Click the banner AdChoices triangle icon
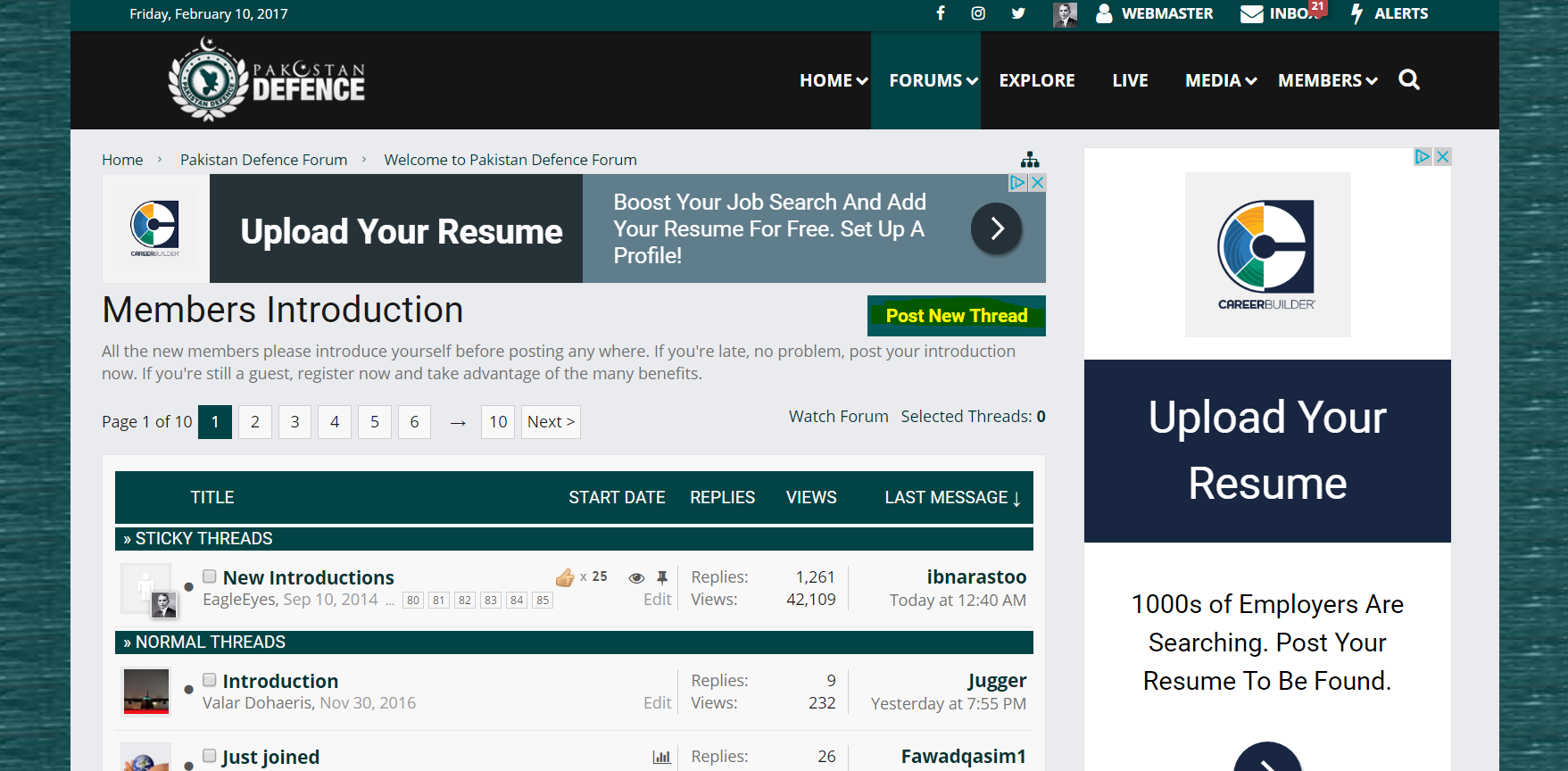This screenshot has height=771, width=1568. [1018, 182]
